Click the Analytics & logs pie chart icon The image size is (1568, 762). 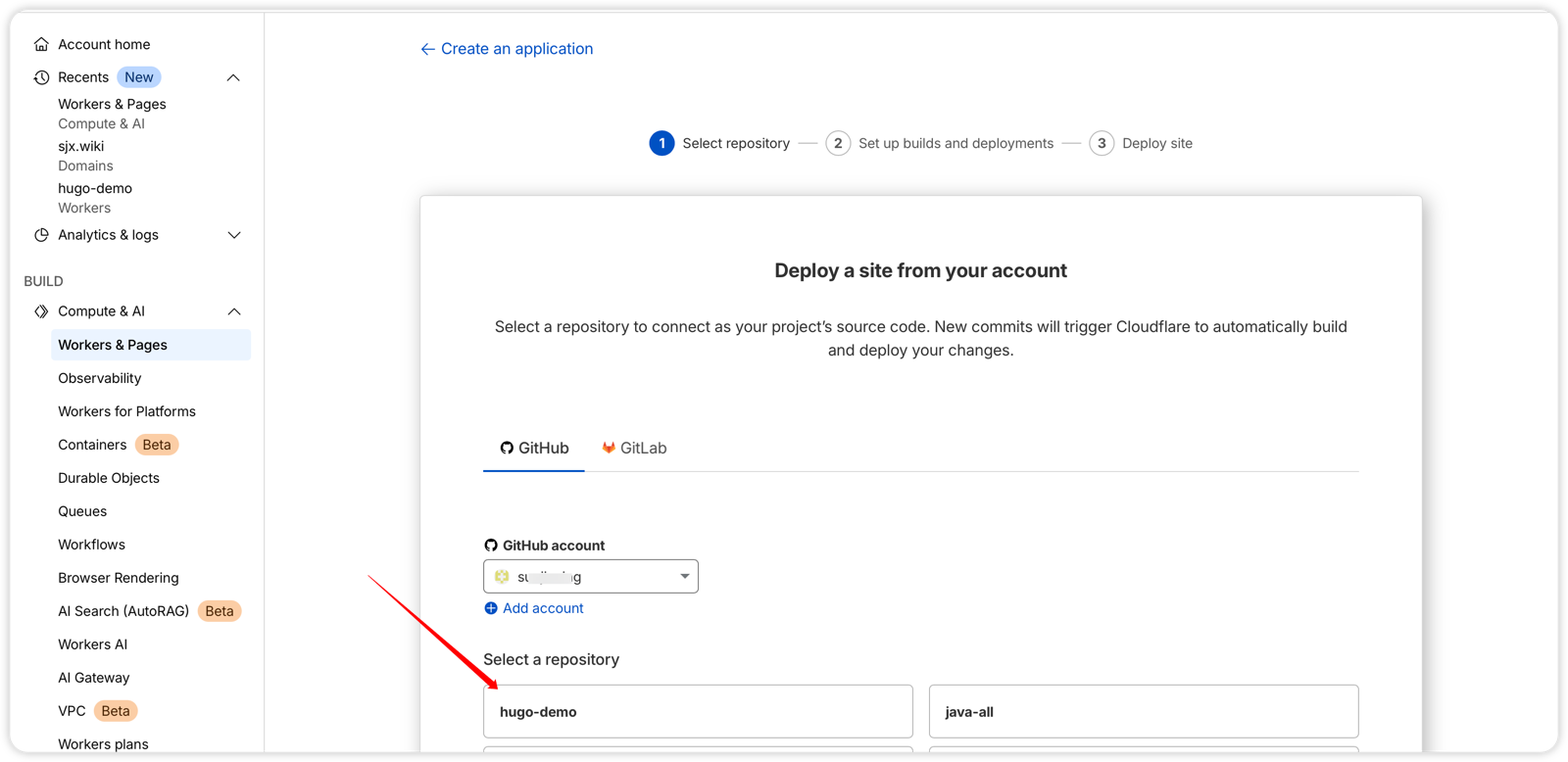41,235
